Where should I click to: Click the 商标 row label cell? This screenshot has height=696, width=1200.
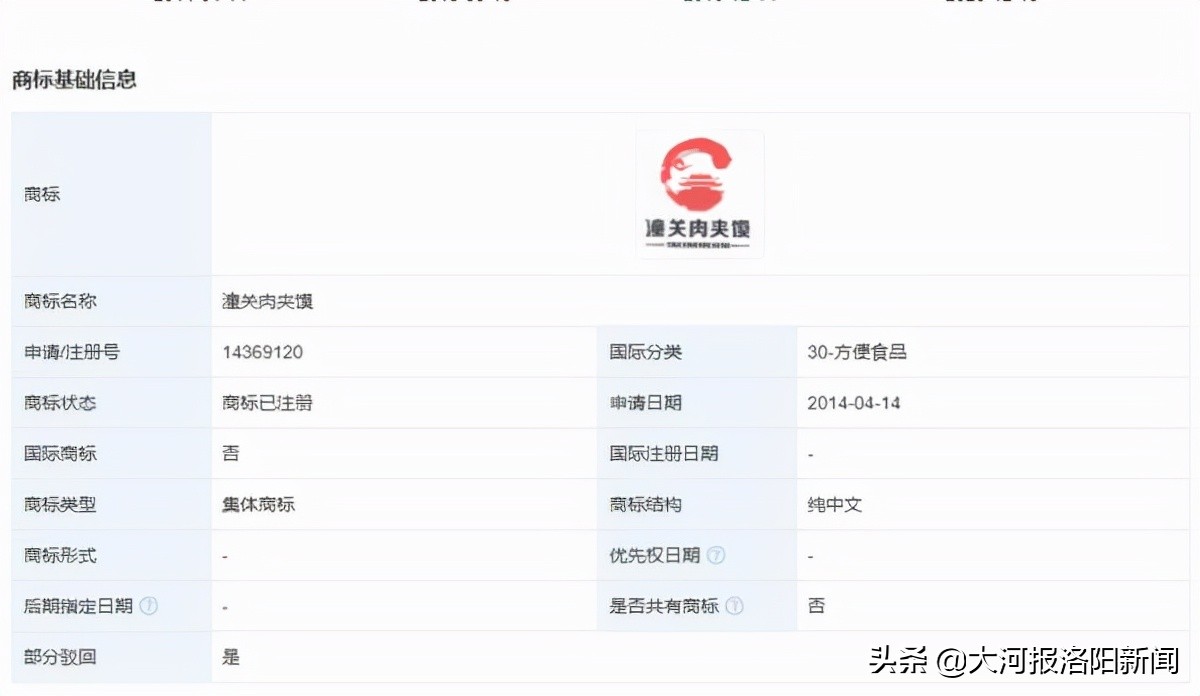(x=111, y=194)
